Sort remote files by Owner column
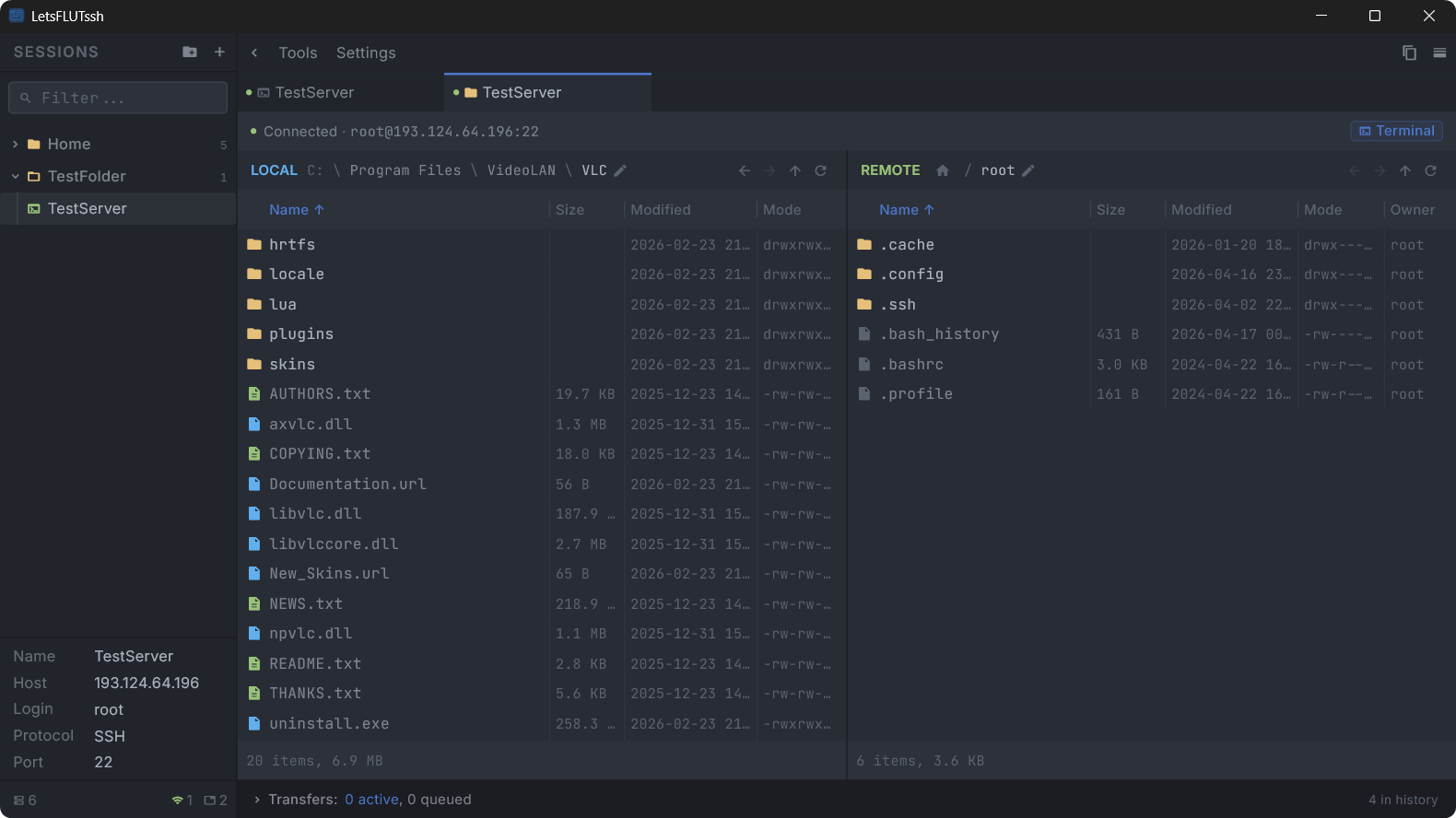The image size is (1456, 818). (x=1413, y=210)
